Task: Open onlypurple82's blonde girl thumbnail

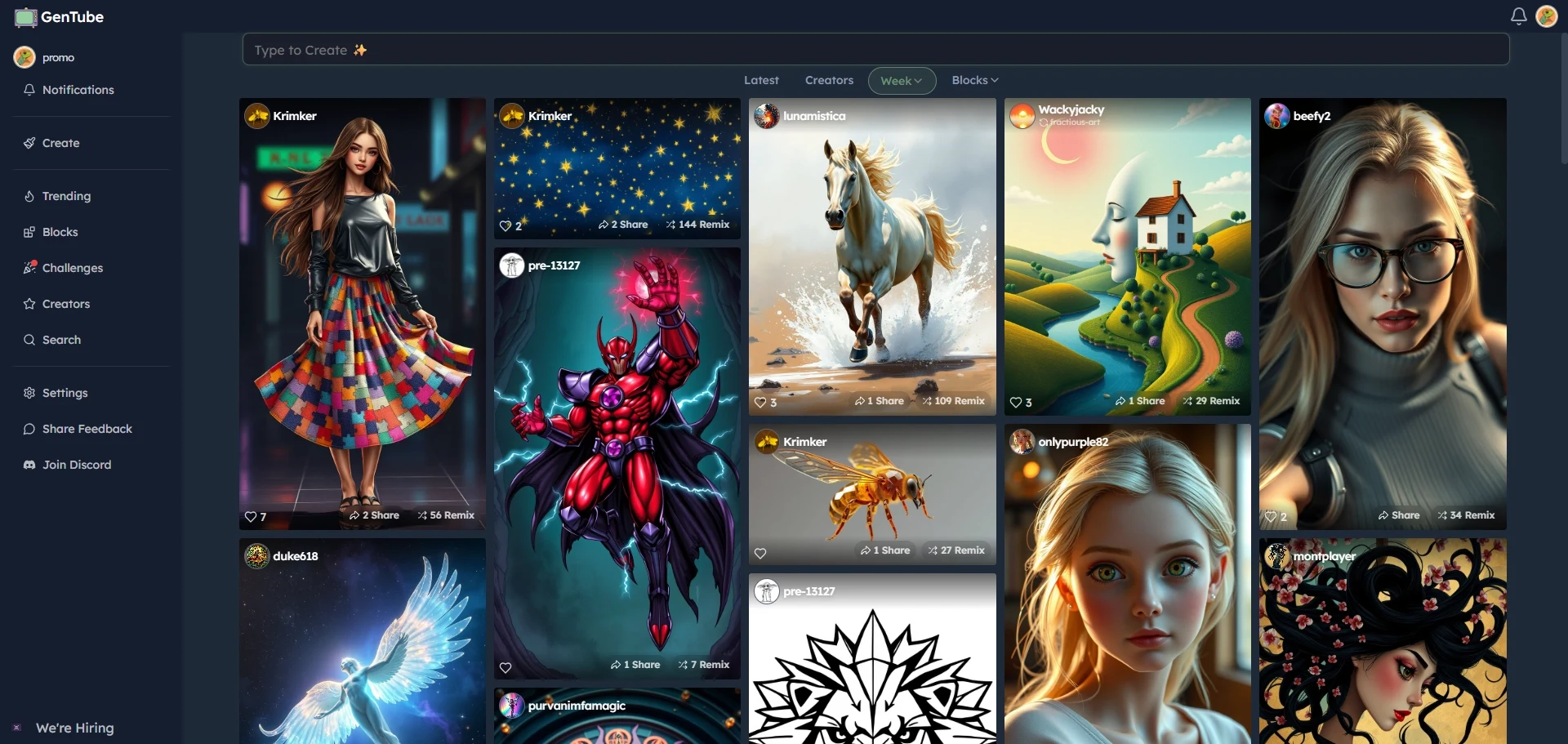Action: coord(1128,584)
